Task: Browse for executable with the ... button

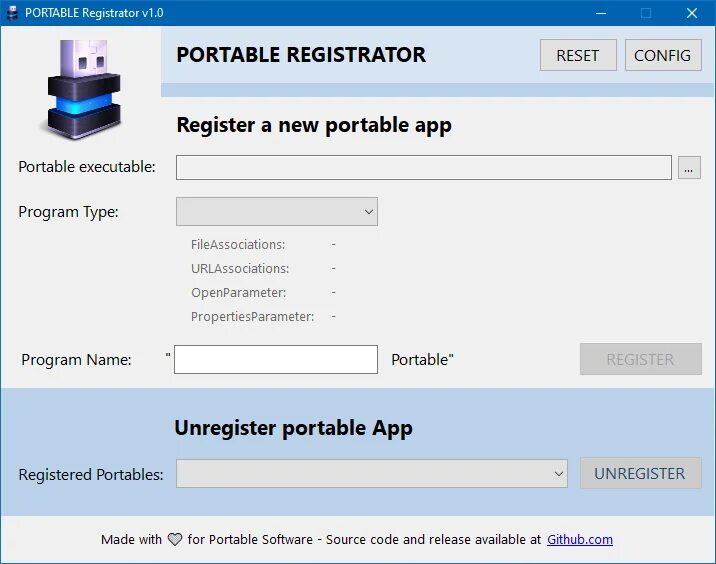Action: point(689,168)
